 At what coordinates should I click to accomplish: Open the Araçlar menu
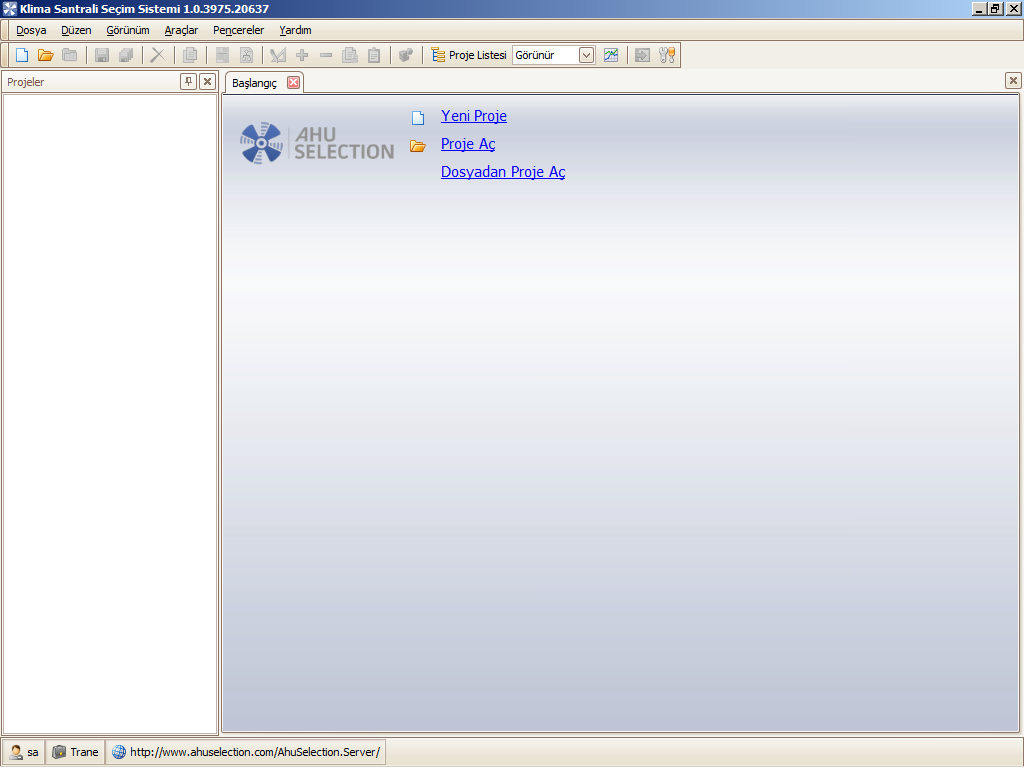pos(182,30)
